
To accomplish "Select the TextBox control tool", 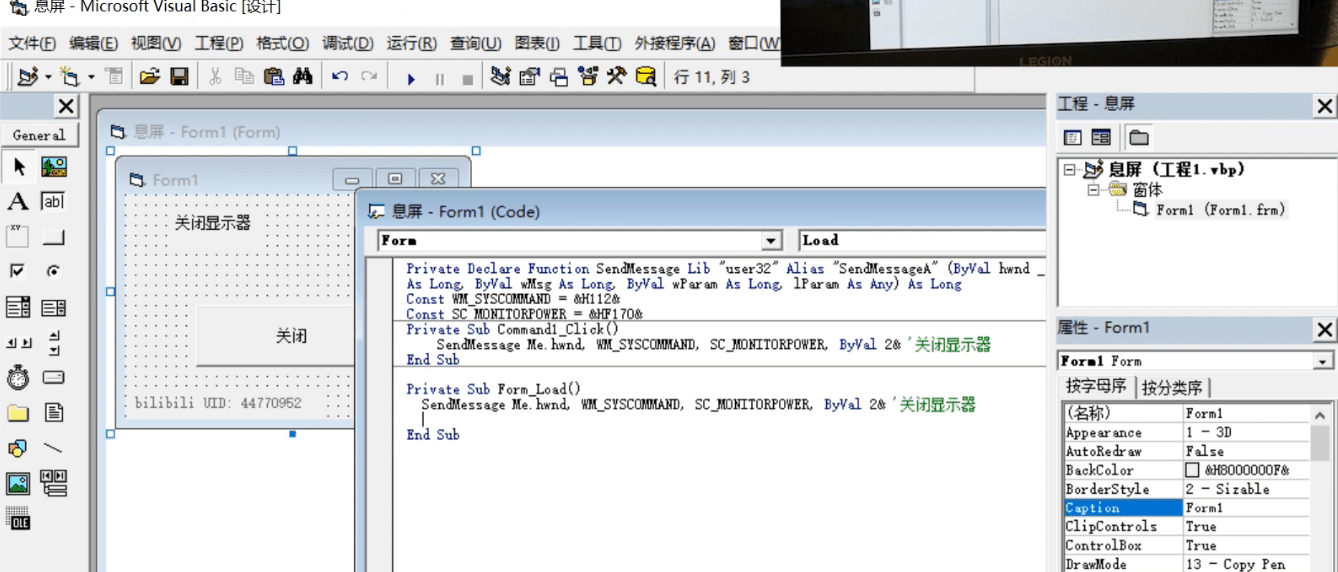I will [x=53, y=202].
